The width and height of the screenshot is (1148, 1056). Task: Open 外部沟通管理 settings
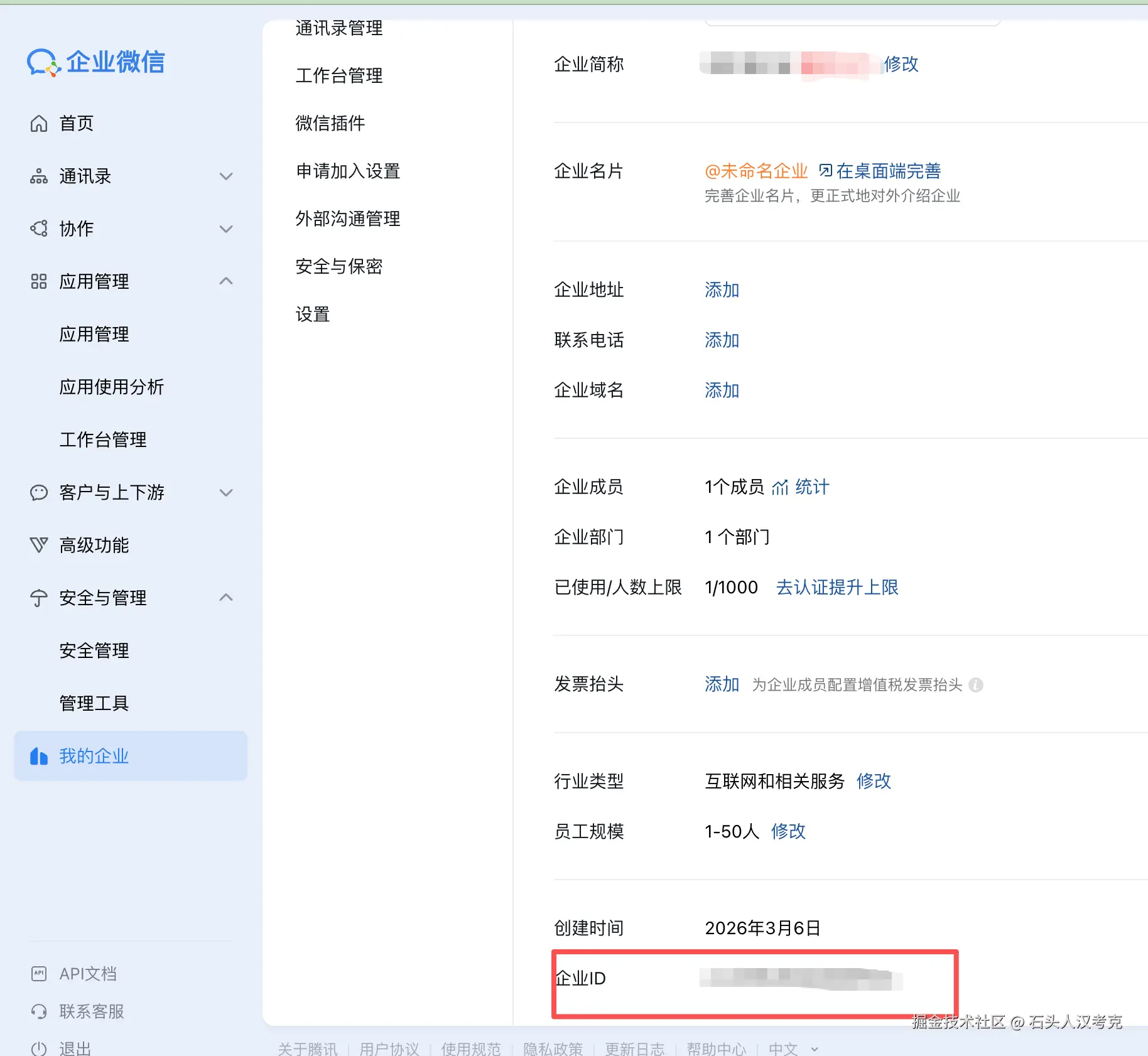tap(348, 219)
